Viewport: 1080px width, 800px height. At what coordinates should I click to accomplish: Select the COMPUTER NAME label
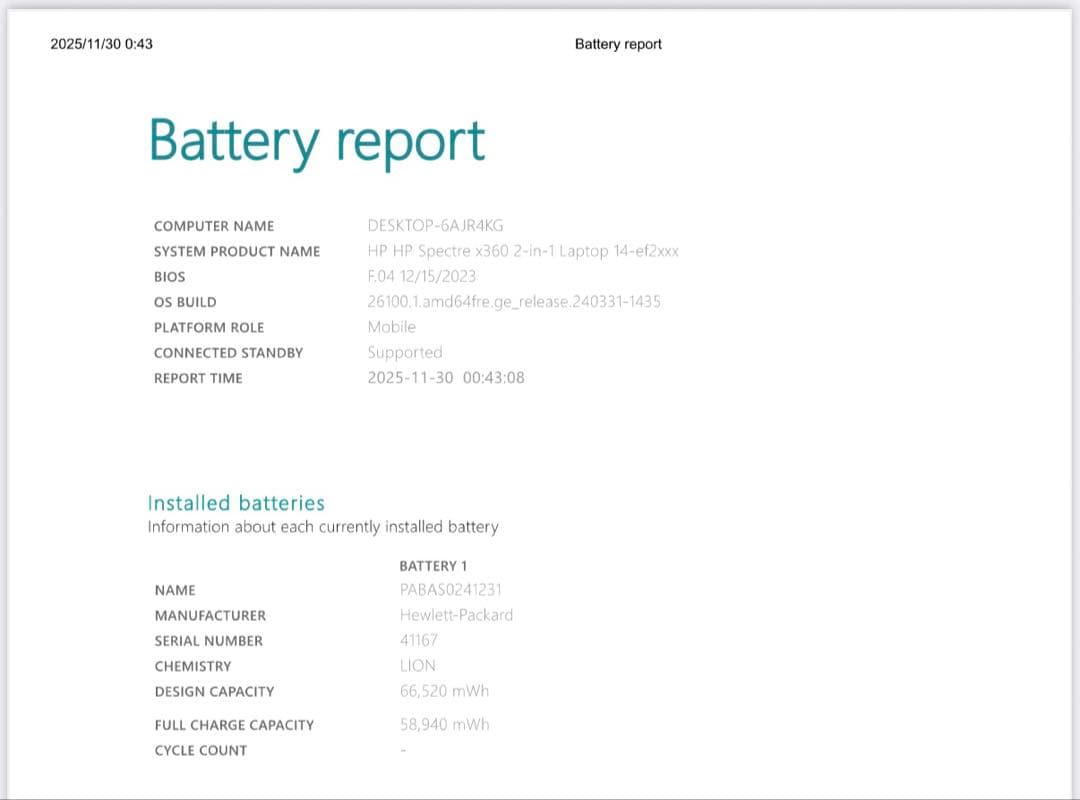click(213, 226)
